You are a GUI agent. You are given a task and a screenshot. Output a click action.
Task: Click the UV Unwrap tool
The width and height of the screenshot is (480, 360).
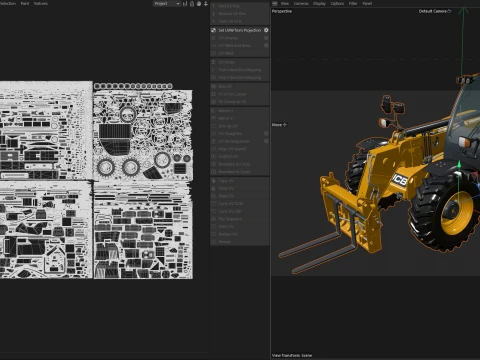228,38
